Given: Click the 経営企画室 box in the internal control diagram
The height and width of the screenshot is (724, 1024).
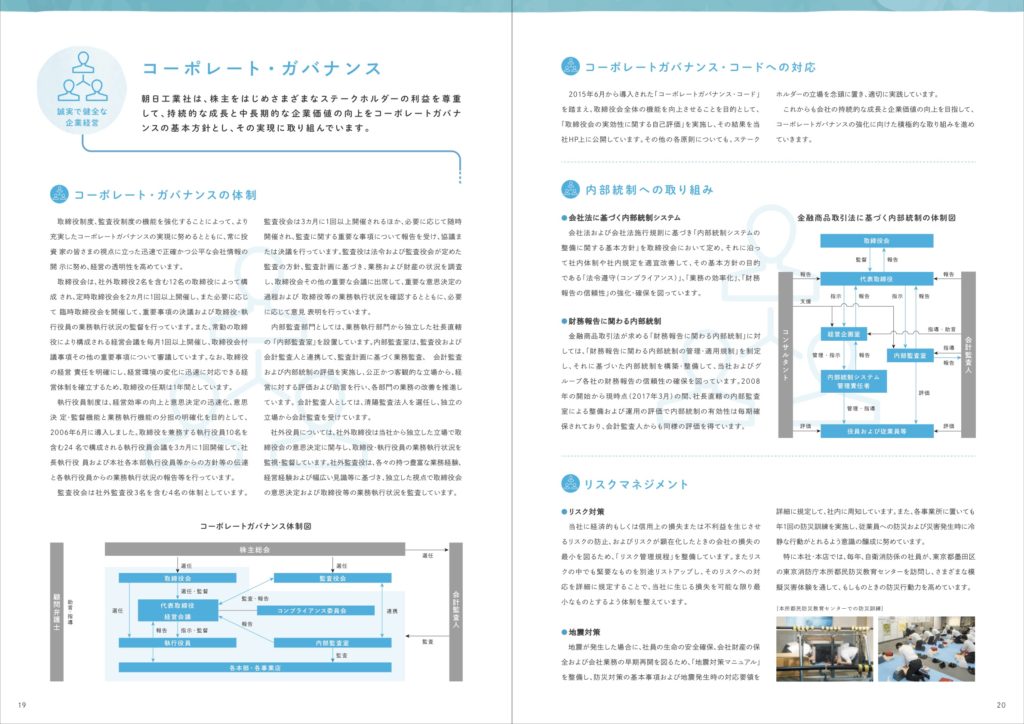Looking at the screenshot, I should (845, 331).
